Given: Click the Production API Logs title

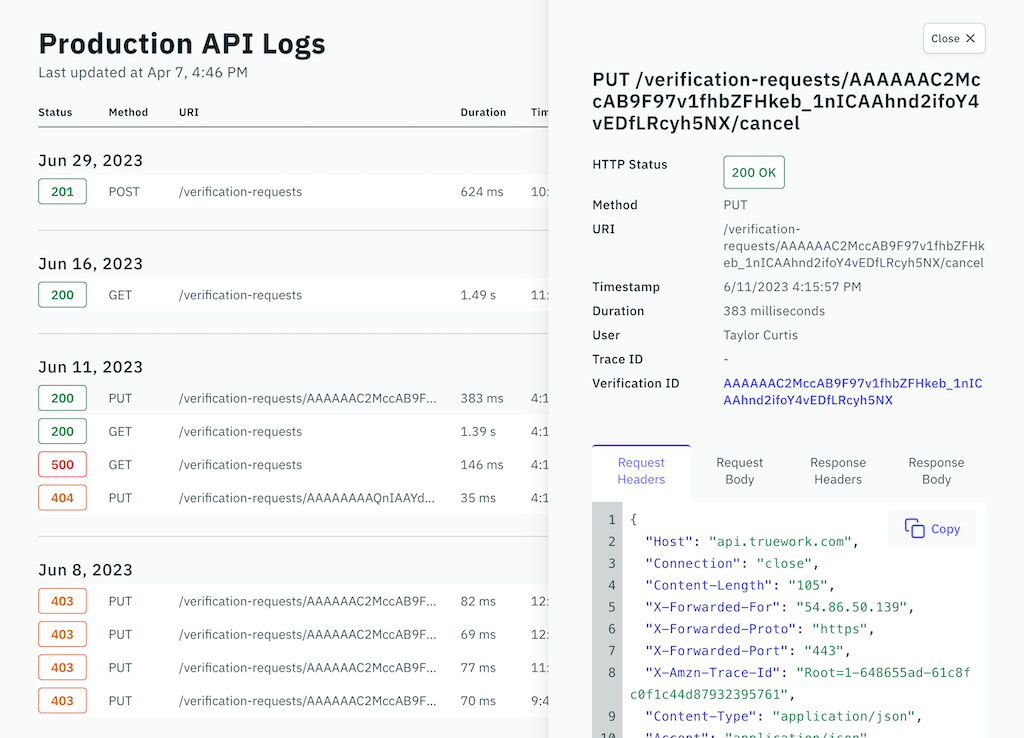Looking at the screenshot, I should [x=182, y=43].
